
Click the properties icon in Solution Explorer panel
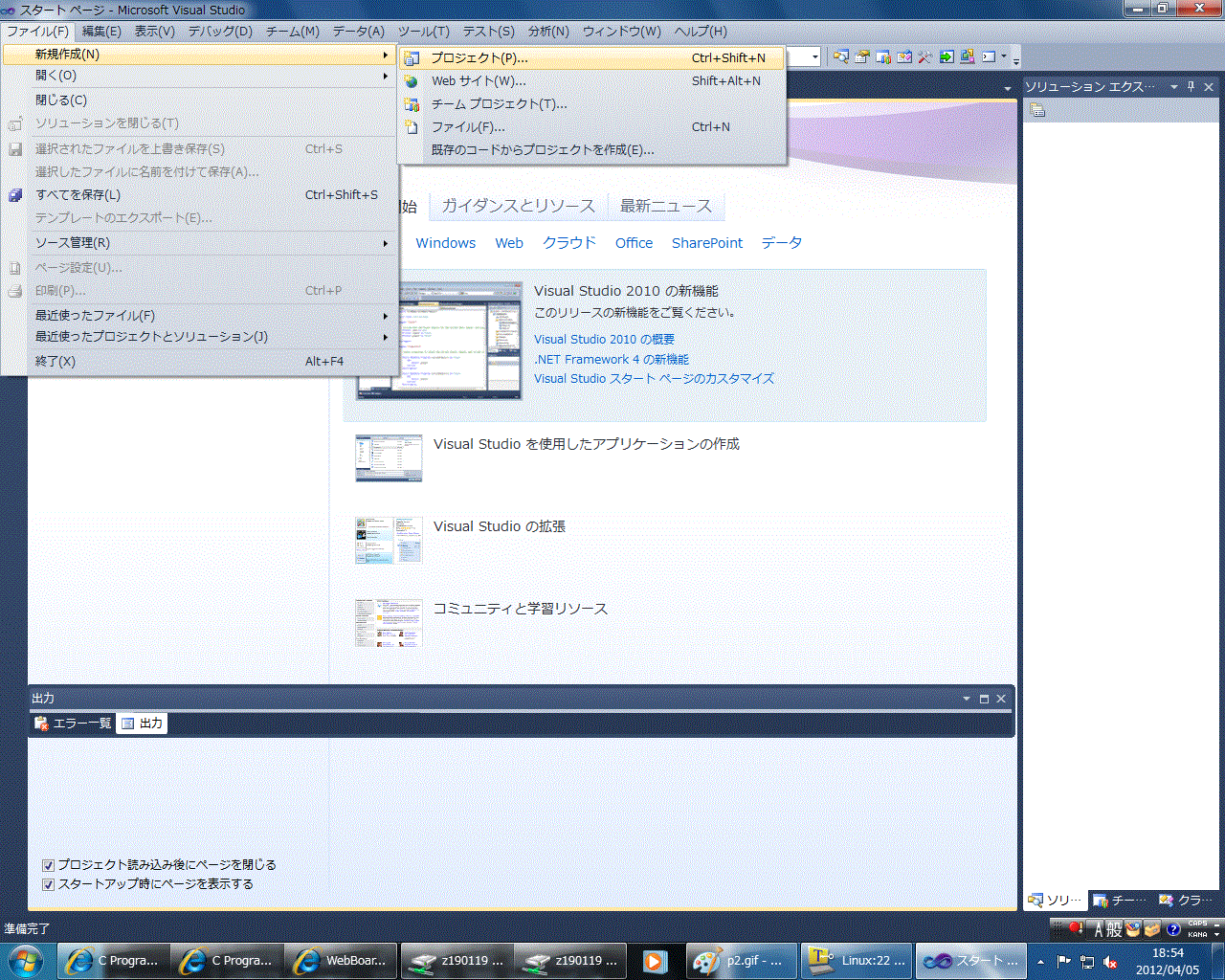1037,110
